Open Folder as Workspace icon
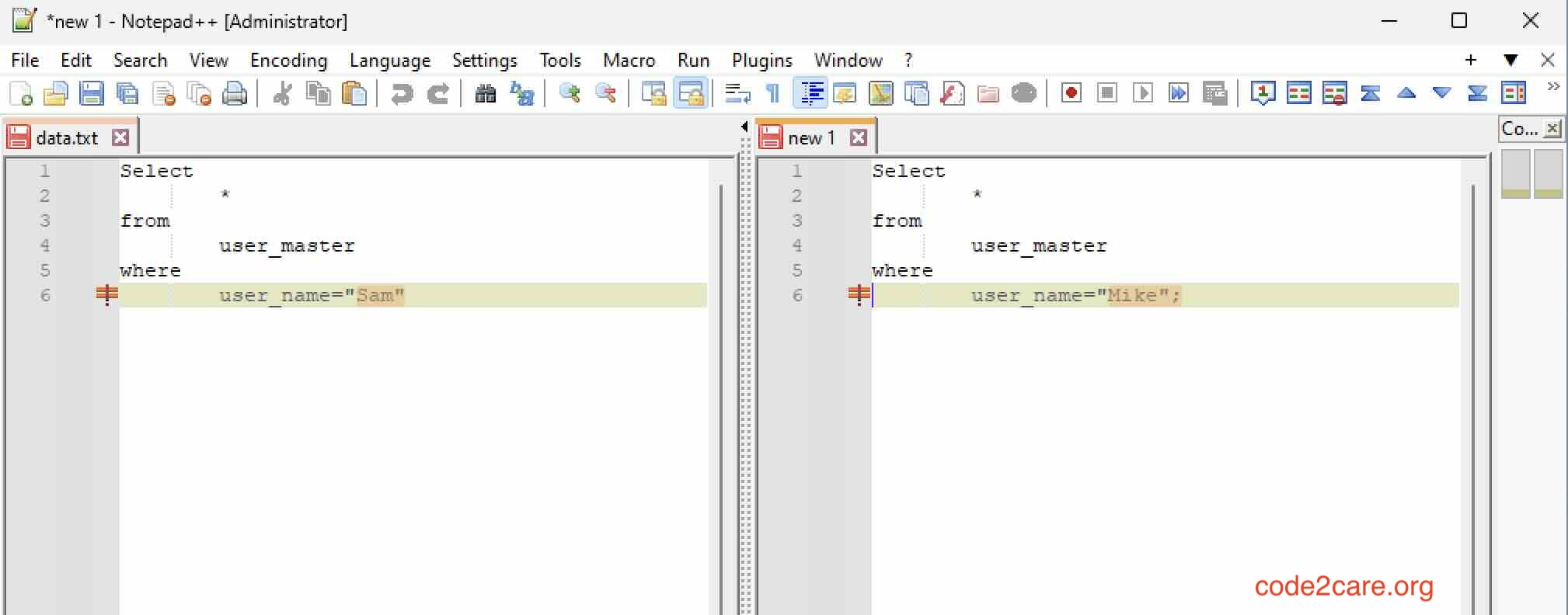The height and width of the screenshot is (615, 1568). [988, 94]
